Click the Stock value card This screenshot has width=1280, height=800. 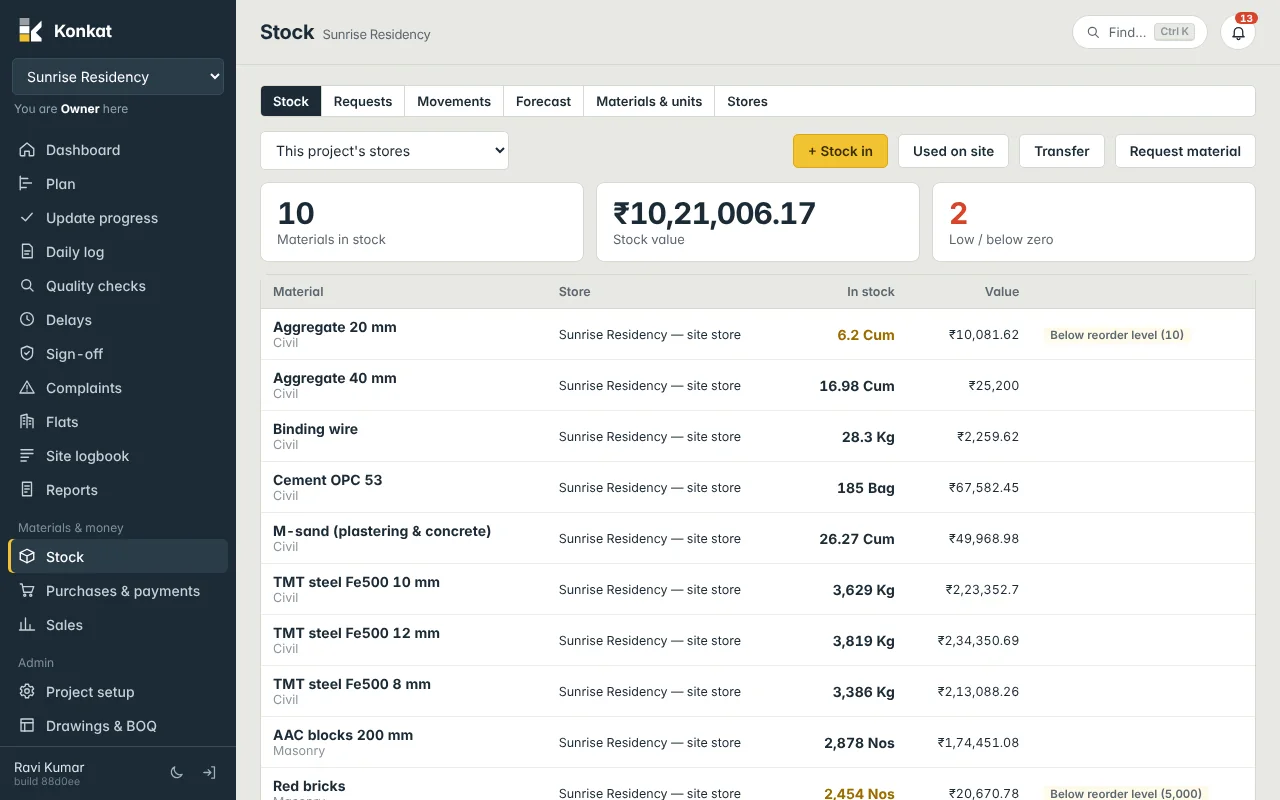(757, 222)
